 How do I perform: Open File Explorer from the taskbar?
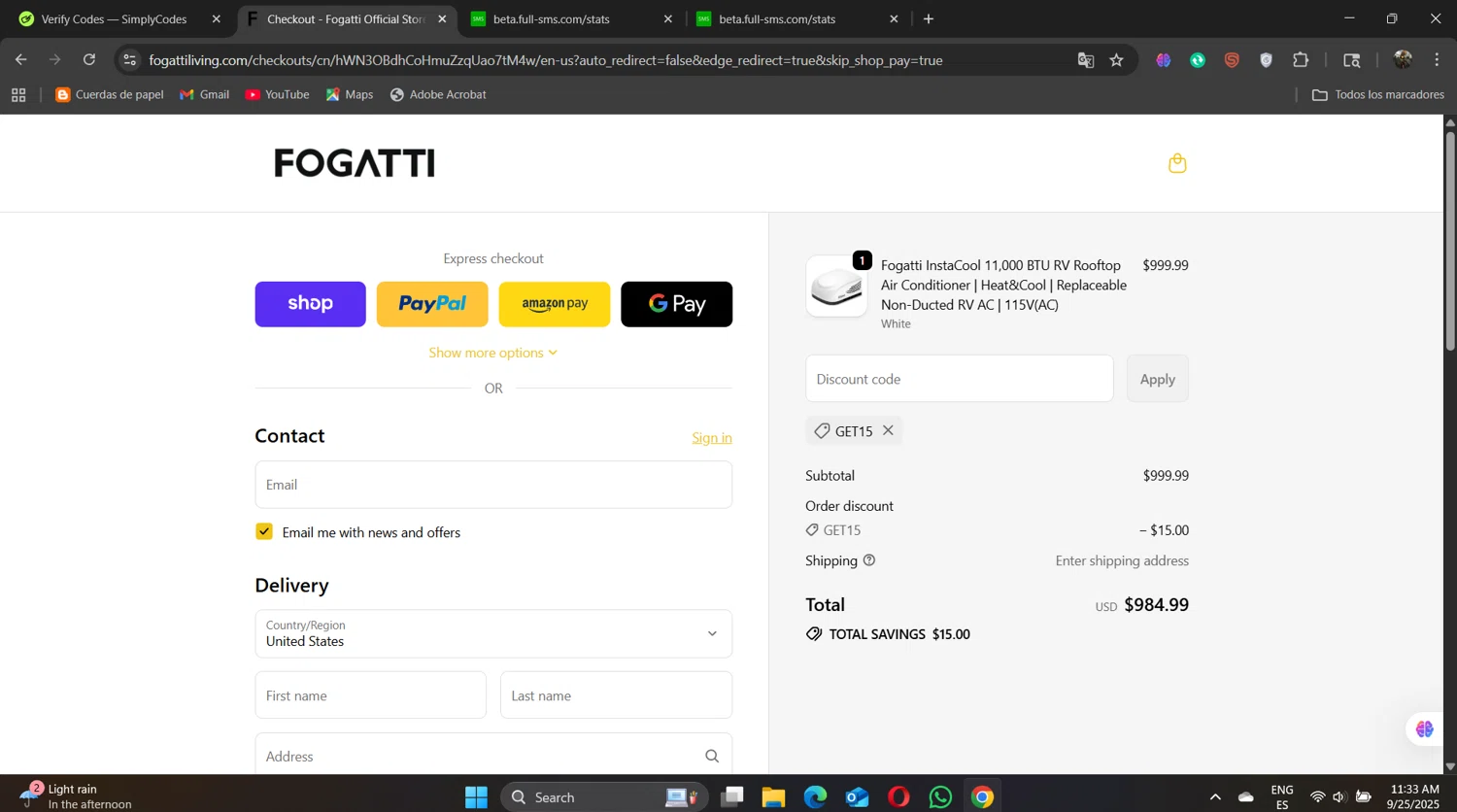pyautogui.click(x=773, y=797)
